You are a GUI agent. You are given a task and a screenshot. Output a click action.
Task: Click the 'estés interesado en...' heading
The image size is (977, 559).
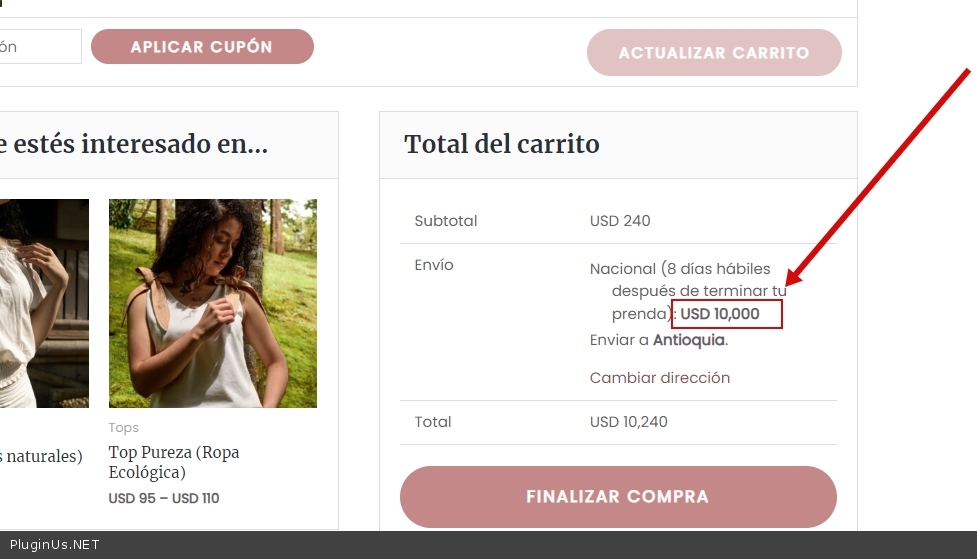134,144
